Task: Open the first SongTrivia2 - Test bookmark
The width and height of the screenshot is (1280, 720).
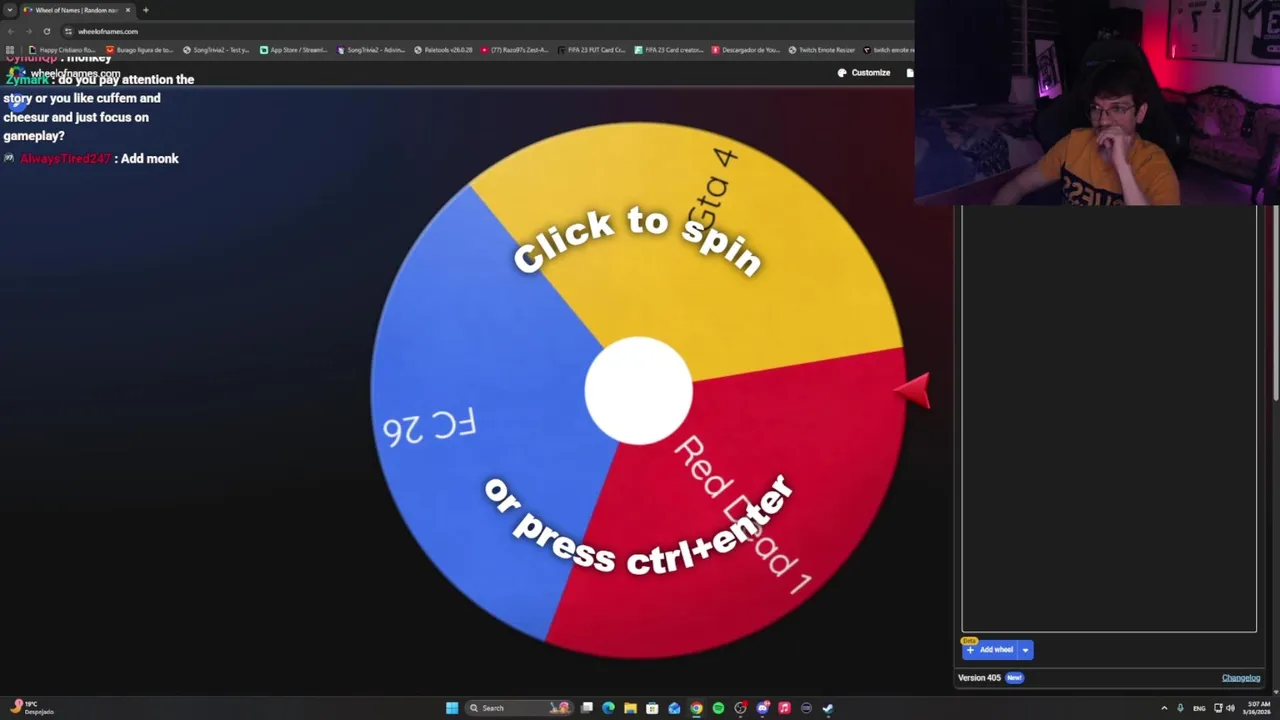Action: [216, 50]
